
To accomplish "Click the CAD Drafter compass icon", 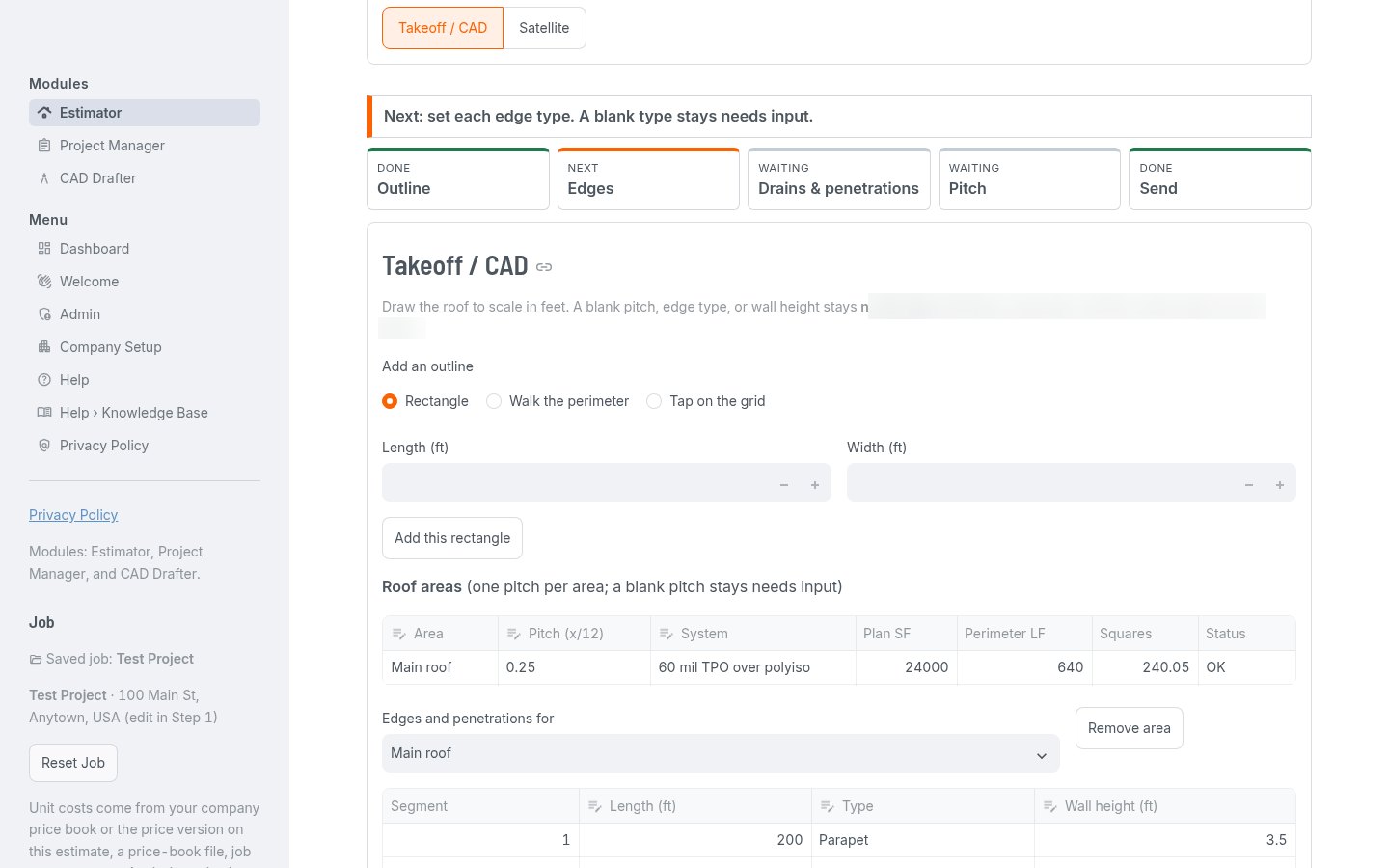I will [44, 178].
